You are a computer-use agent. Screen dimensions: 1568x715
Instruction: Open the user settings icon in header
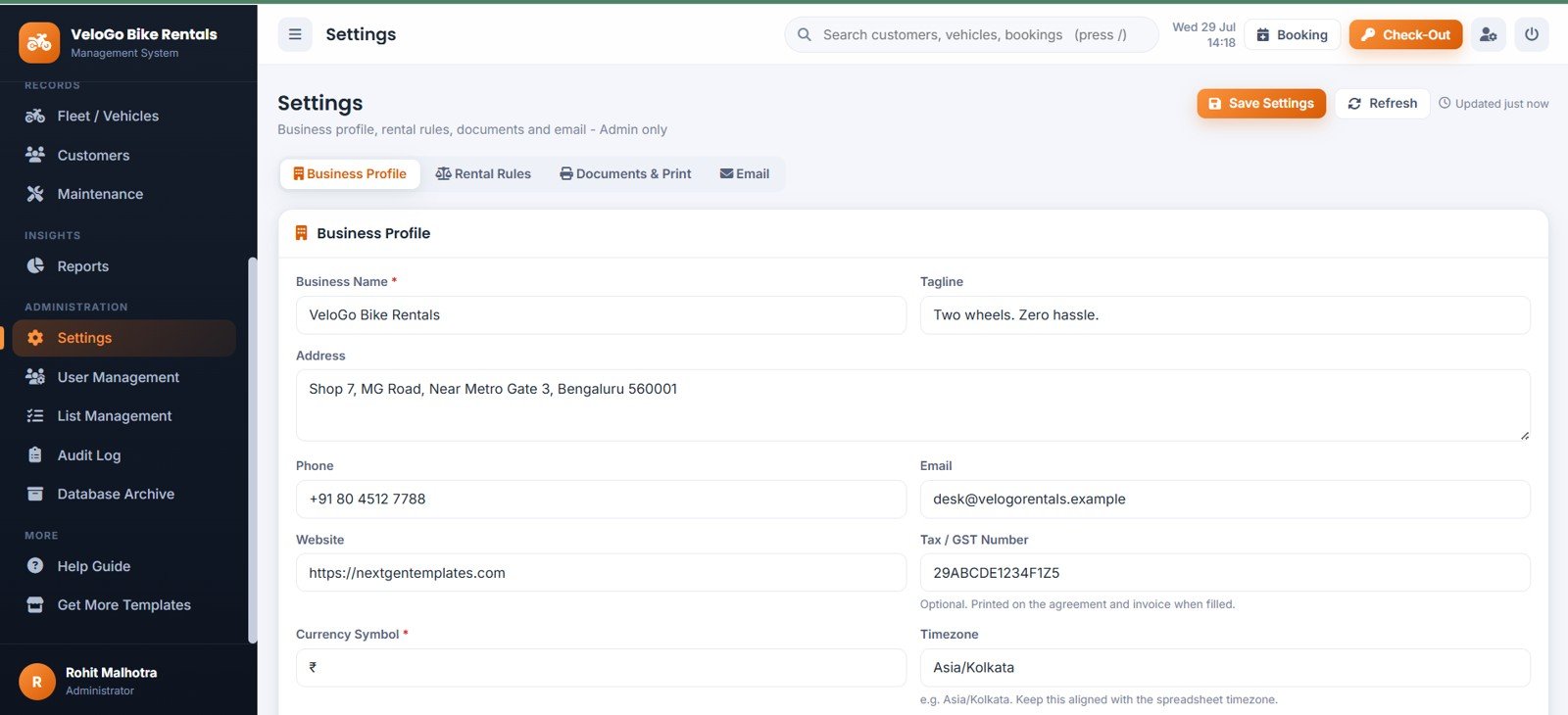coord(1488,34)
